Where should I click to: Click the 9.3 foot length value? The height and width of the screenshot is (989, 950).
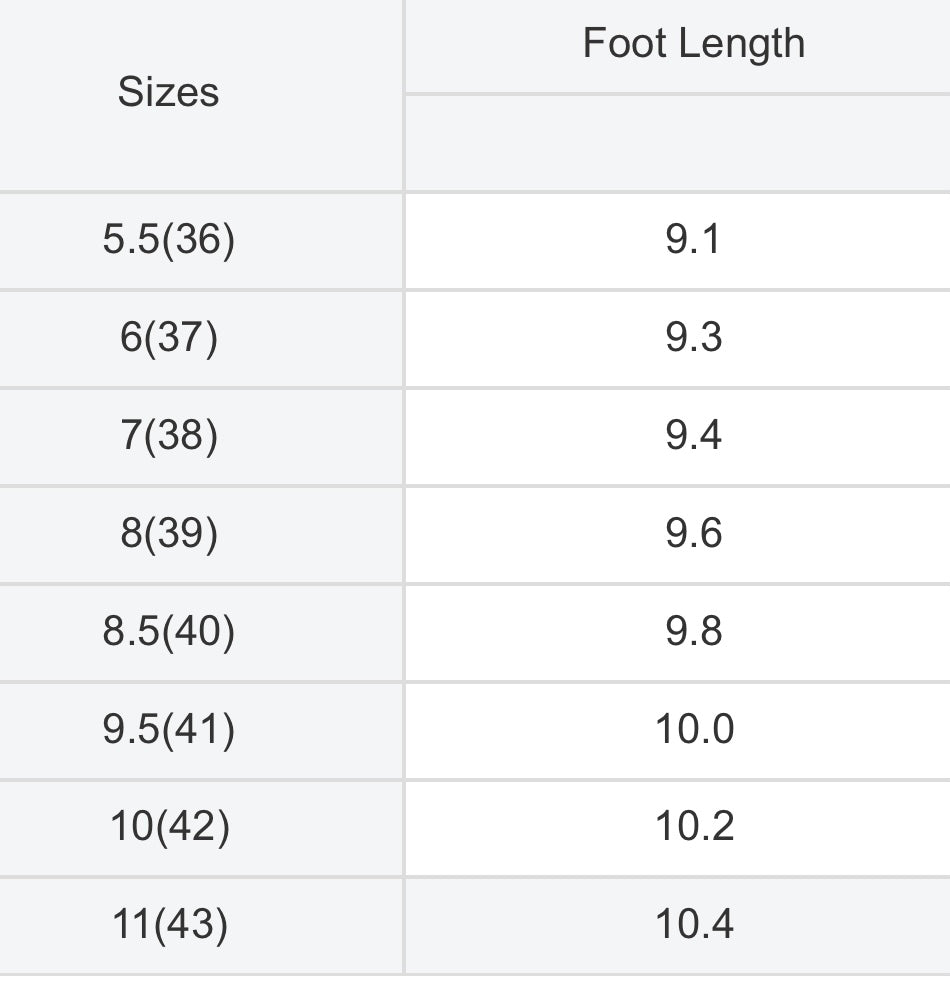pyautogui.click(x=693, y=337)
